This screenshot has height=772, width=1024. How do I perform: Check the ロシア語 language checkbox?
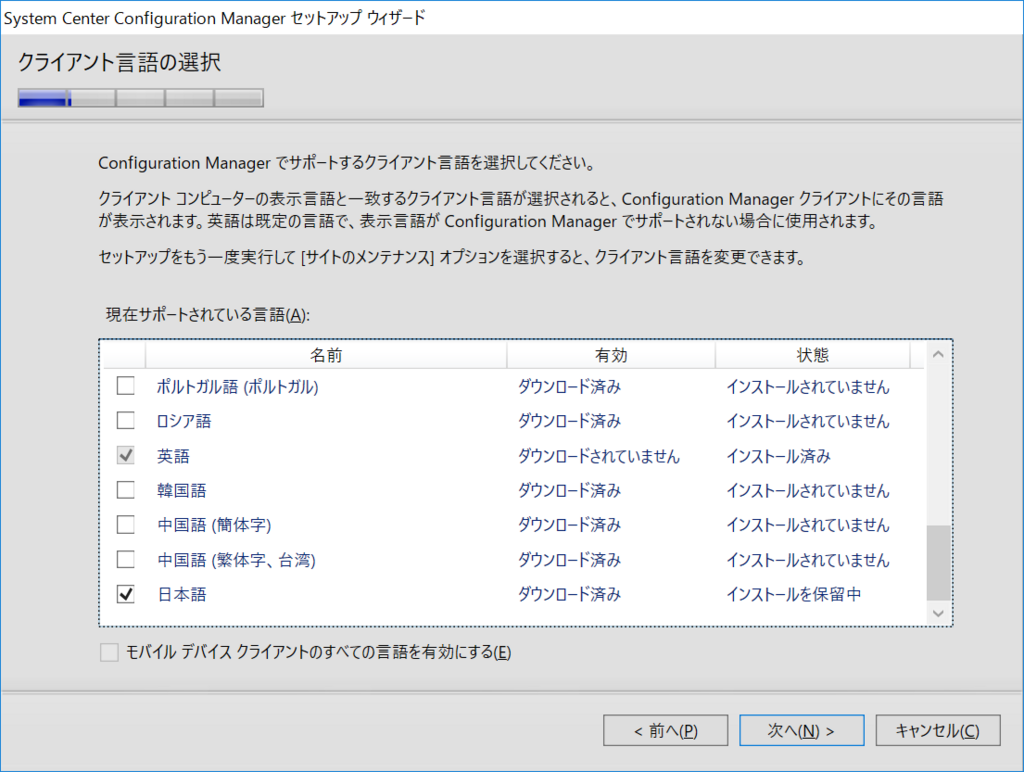[x=125, y=420]
